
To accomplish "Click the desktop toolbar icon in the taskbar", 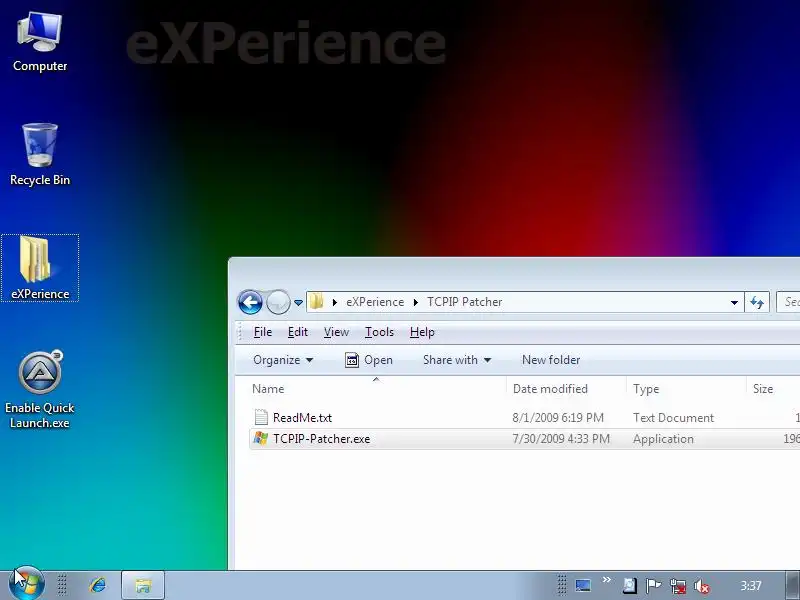I will (583, 585).
